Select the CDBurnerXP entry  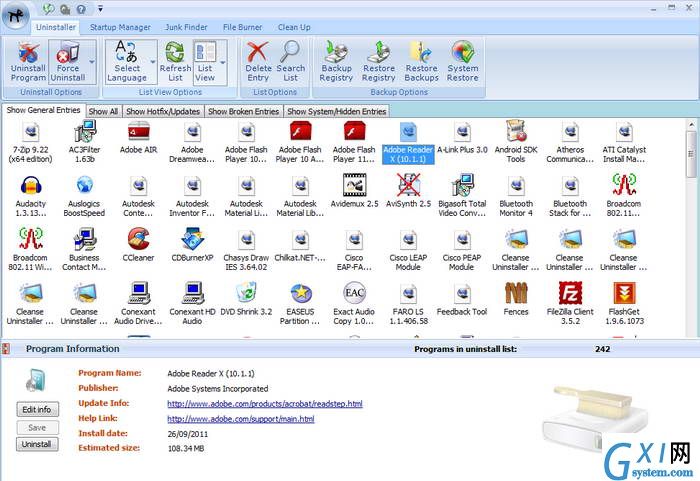(x=192, y=246)
